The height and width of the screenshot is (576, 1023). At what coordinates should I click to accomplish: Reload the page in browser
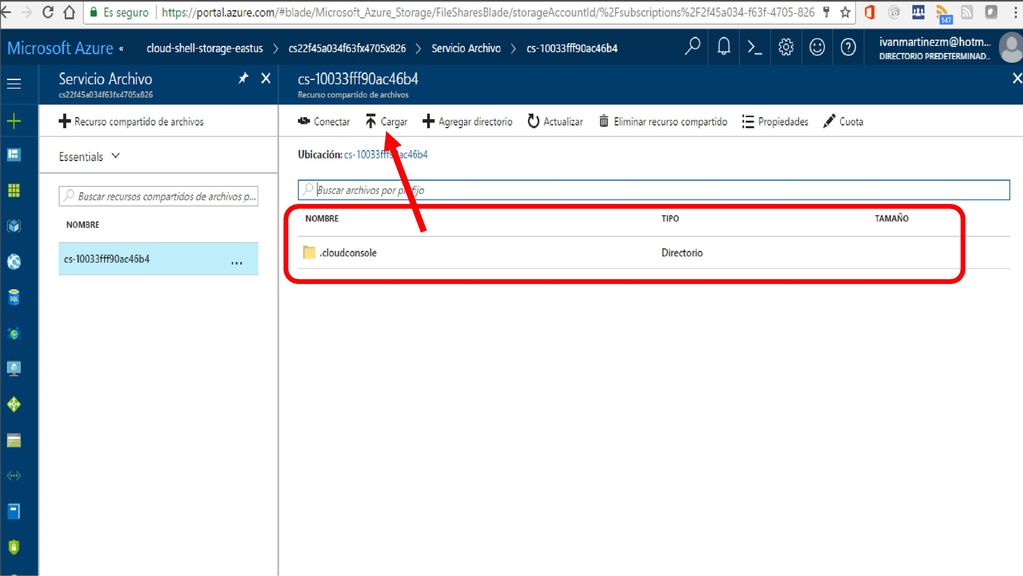(48, 12)
